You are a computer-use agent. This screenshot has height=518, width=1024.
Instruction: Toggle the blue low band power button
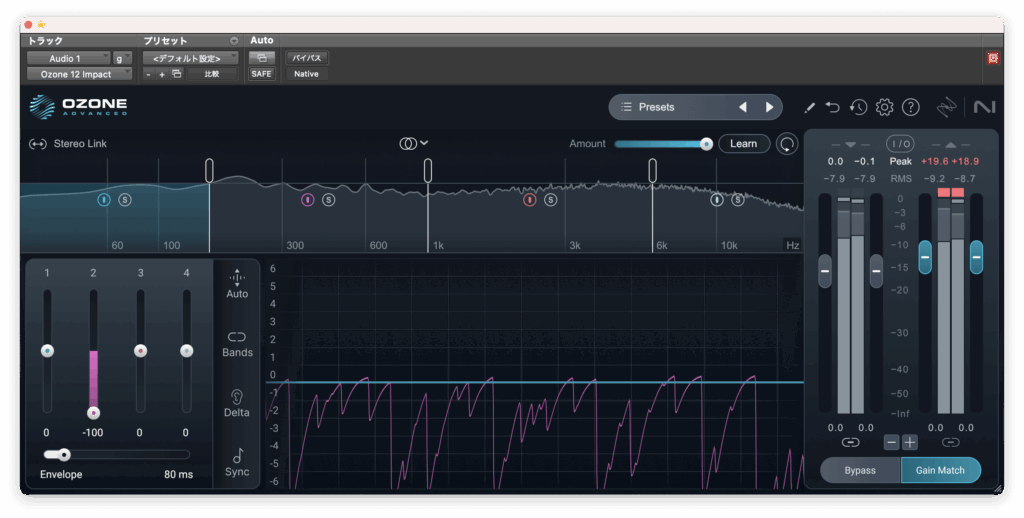coord(104,200)
